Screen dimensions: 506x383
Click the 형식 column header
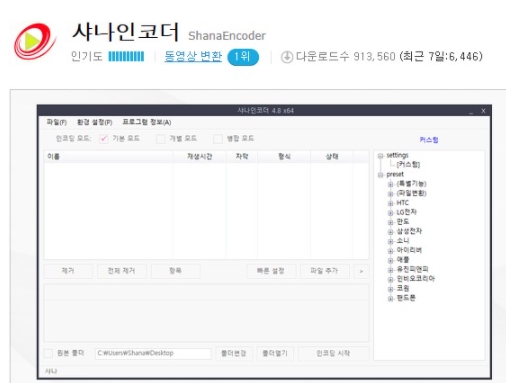[x=284, y=156]
